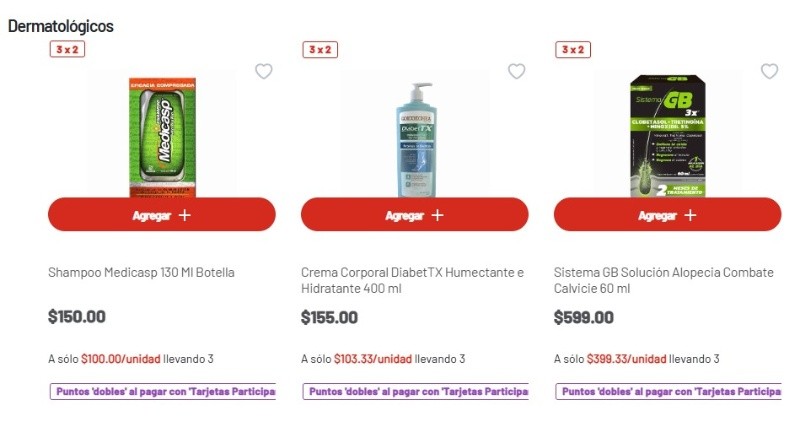
Task: Click Puntos dobles tag under Sistema GB
Action: point(667,392)
